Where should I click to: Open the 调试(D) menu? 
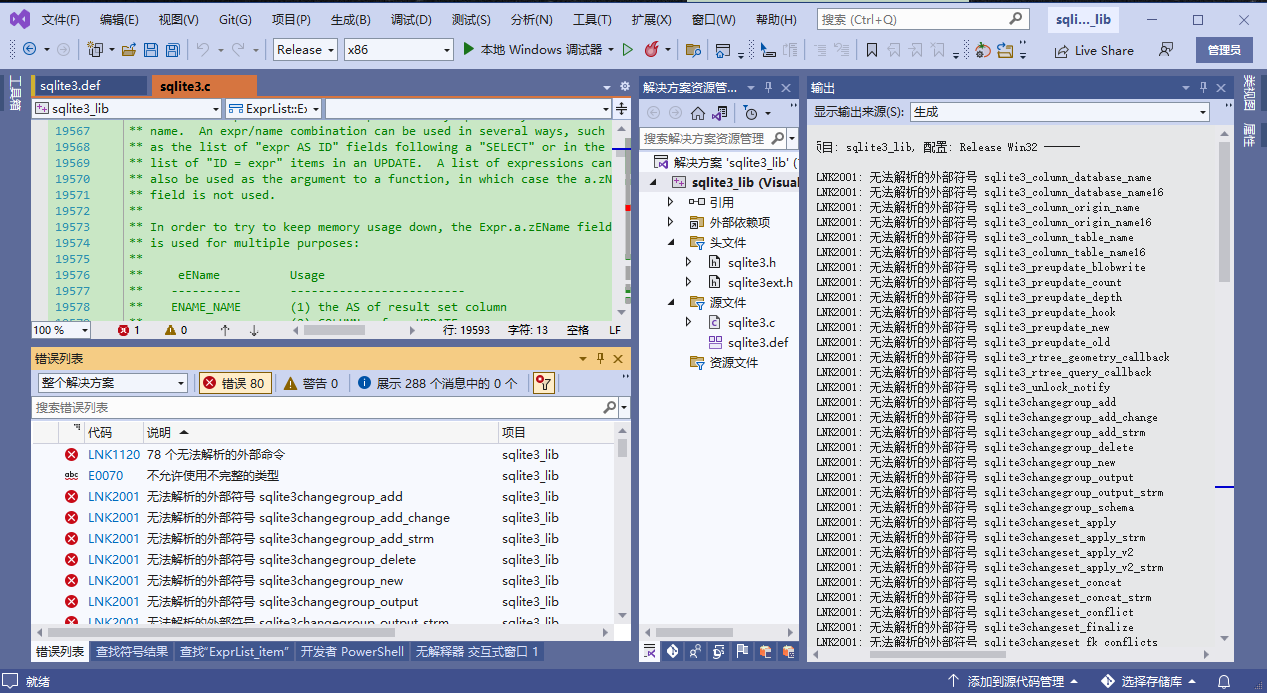click(x=411, y=20)
